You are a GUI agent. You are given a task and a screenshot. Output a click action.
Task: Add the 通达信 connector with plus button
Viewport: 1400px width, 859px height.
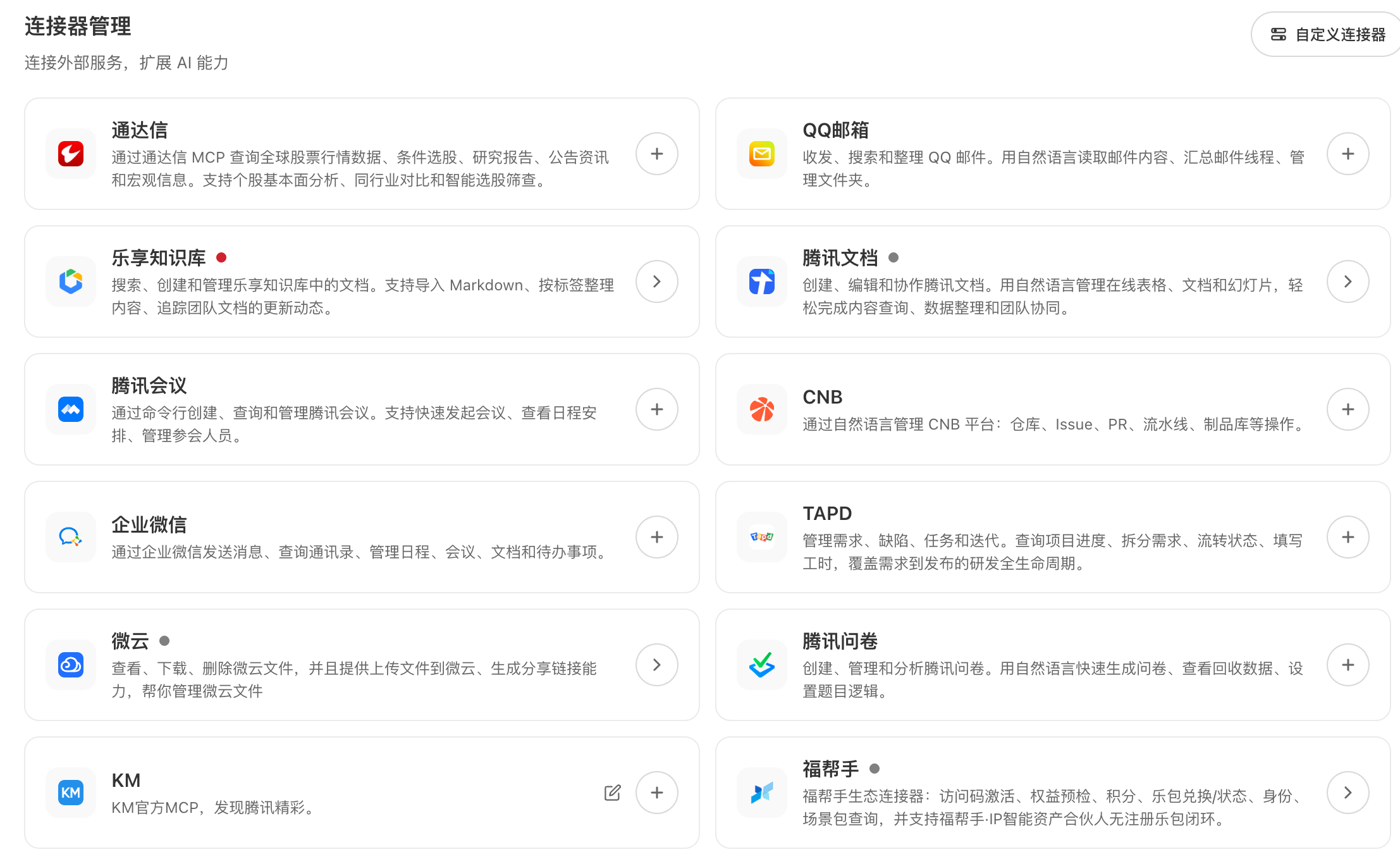657,154
